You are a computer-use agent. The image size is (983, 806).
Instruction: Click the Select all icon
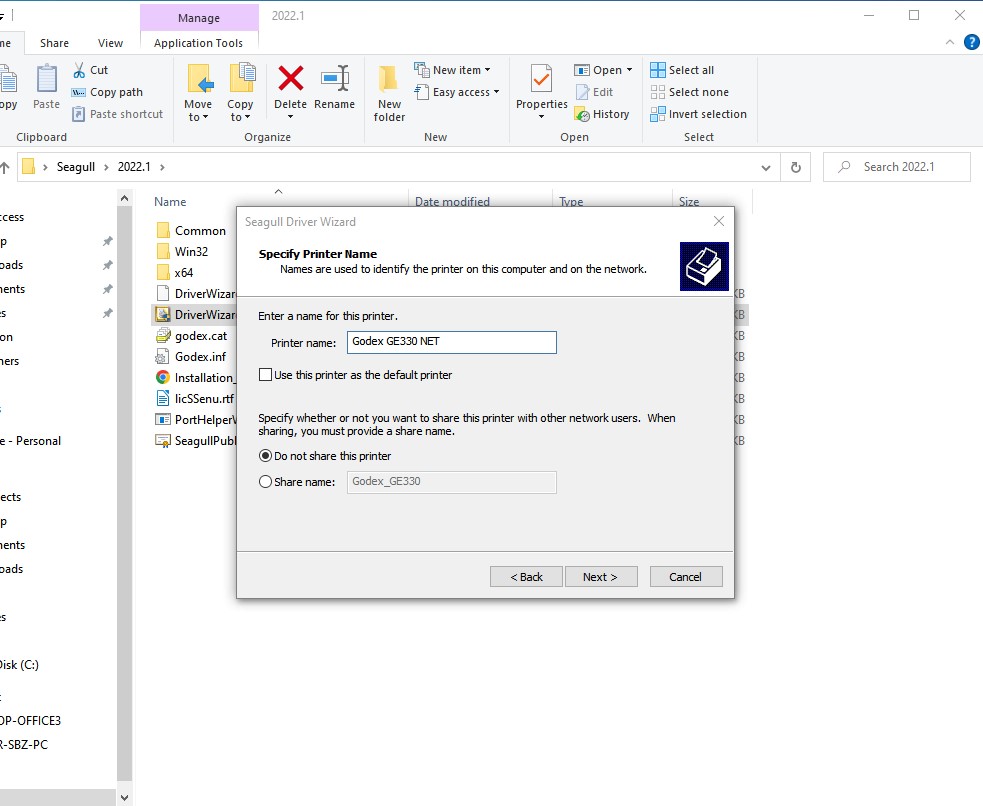658,70
